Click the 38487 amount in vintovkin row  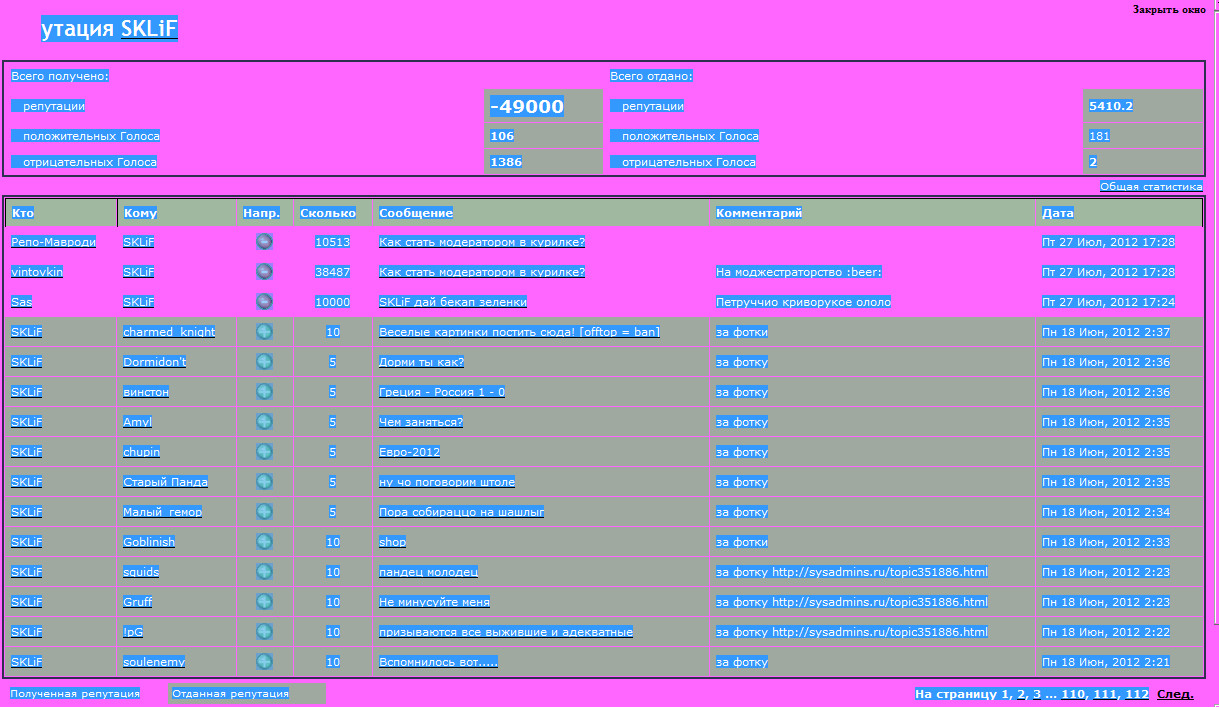(x=332, y=272)
